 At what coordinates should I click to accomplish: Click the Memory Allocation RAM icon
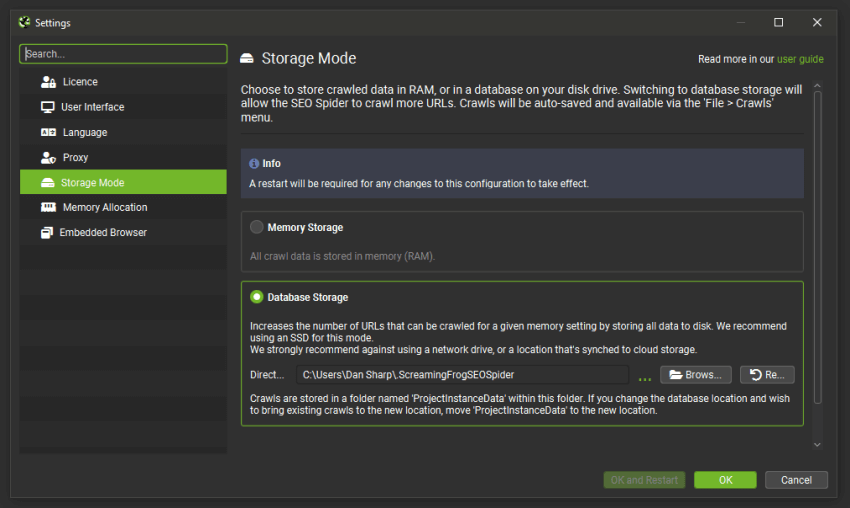(x=48, y=207)
